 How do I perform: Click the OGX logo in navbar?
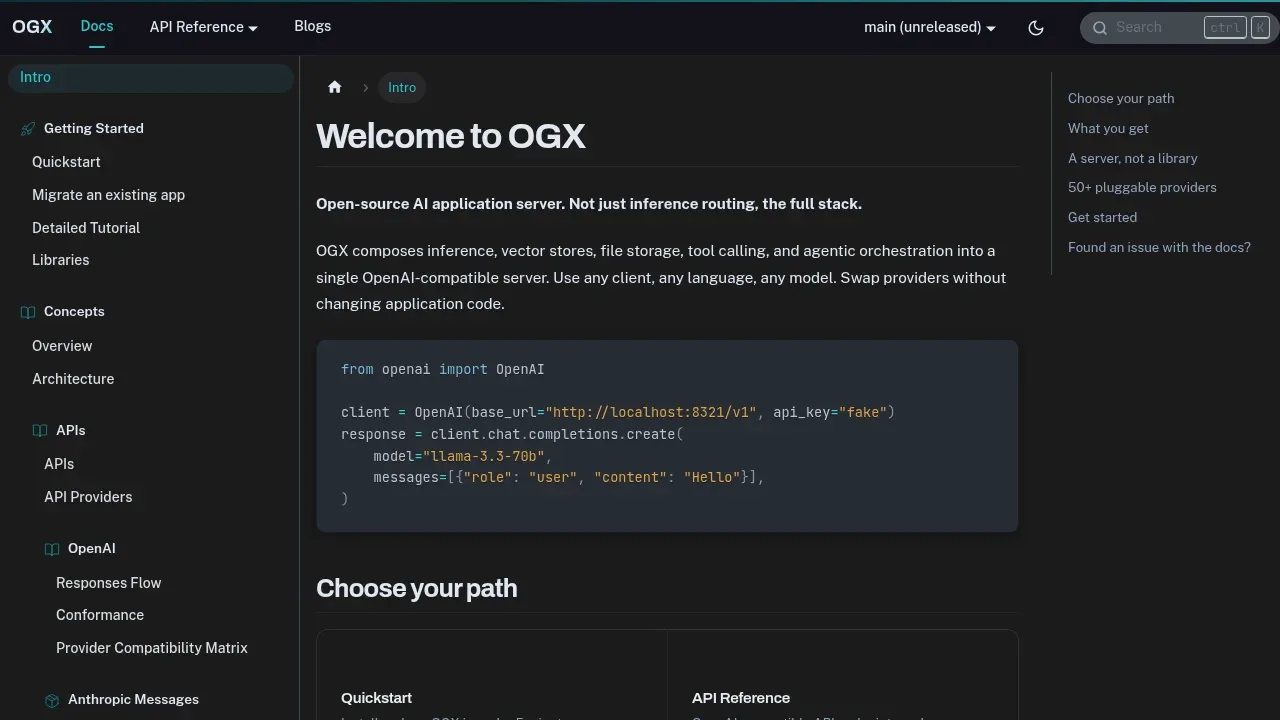(x=32, y=27)
